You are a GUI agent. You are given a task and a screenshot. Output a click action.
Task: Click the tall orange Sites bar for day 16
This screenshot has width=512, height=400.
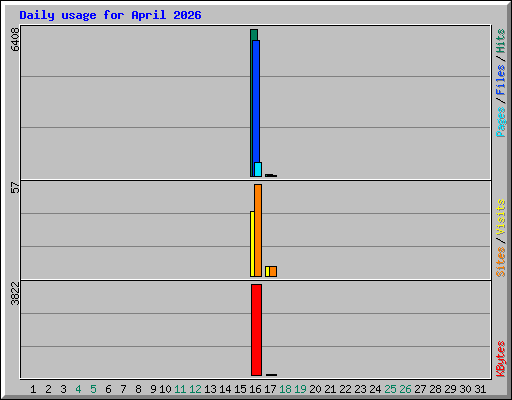coord(258,230)
